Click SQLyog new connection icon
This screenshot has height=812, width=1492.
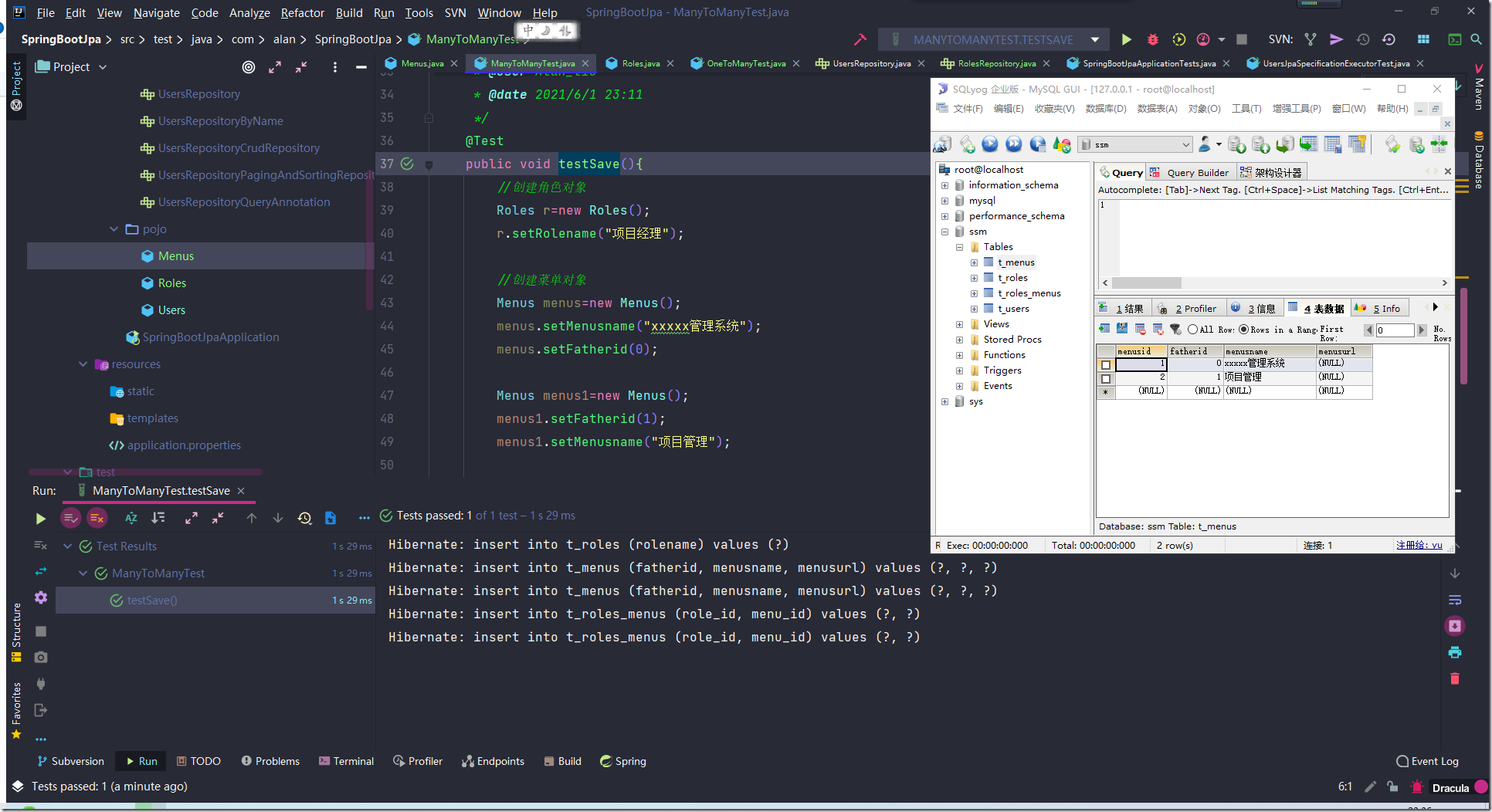click(942, 144)
